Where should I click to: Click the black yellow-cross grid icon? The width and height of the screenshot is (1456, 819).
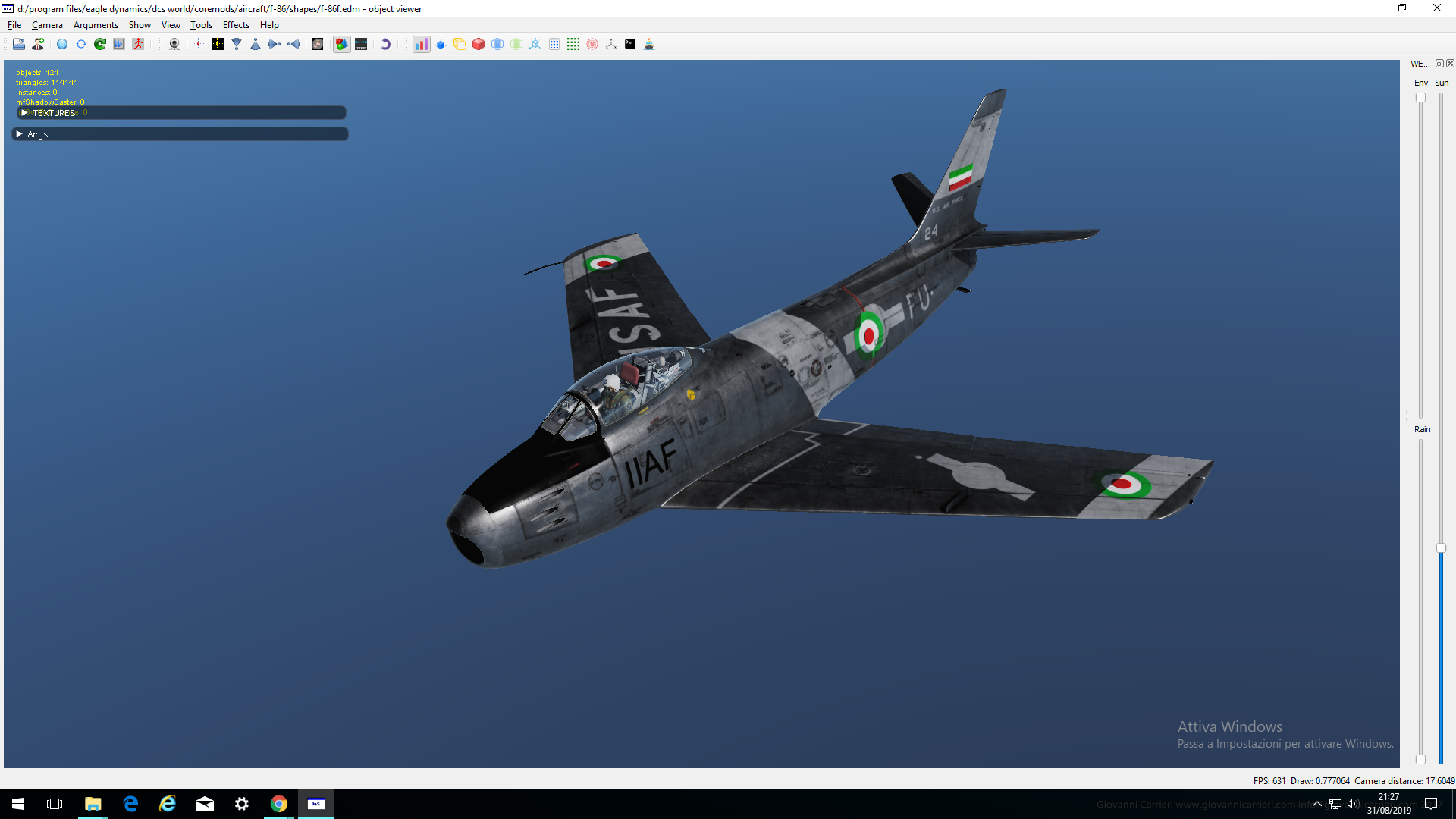218,44
